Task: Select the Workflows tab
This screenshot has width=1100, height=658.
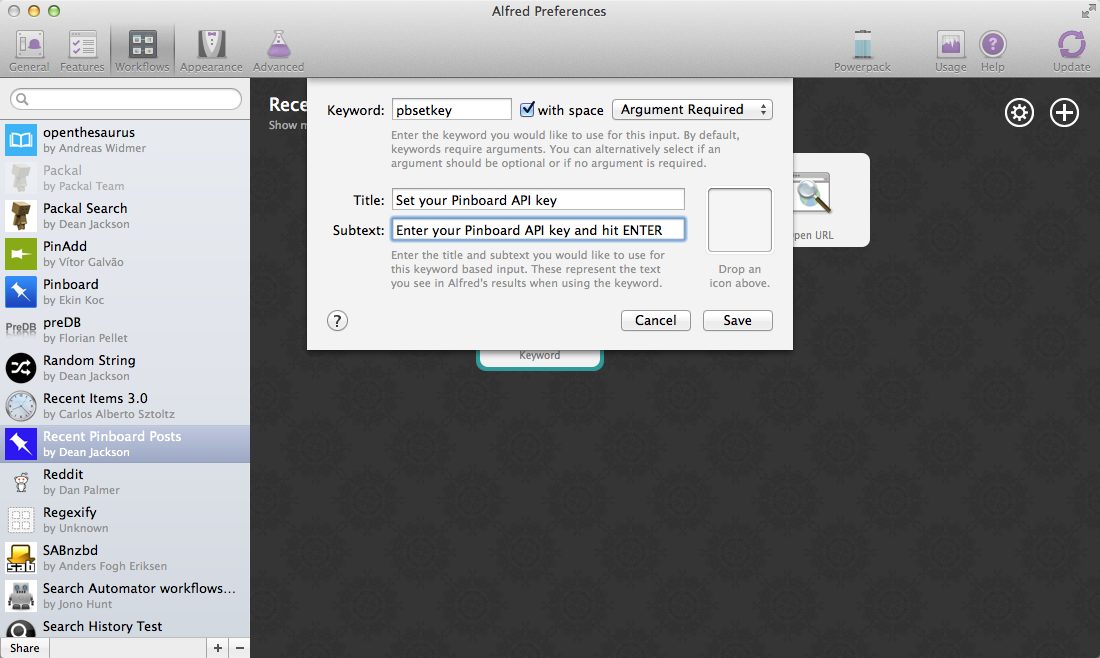Action: point(142,51)
